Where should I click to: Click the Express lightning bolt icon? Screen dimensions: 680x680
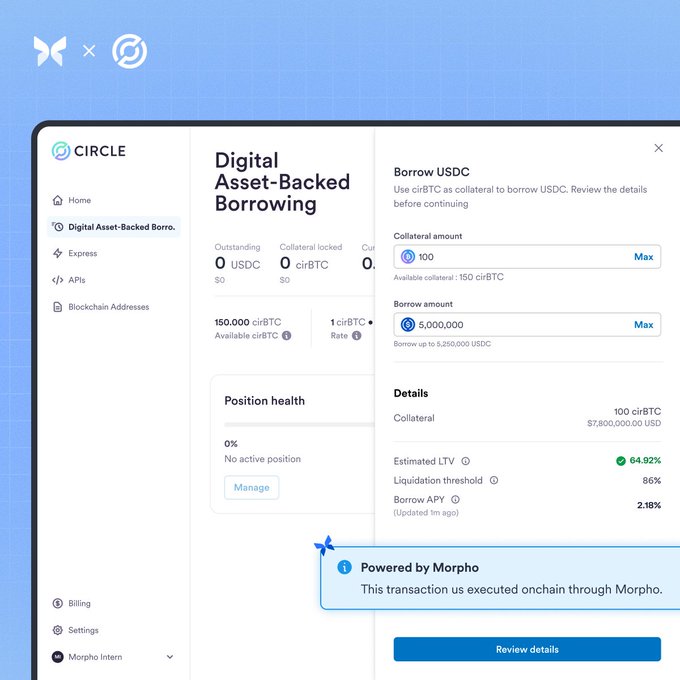point(58,253)
